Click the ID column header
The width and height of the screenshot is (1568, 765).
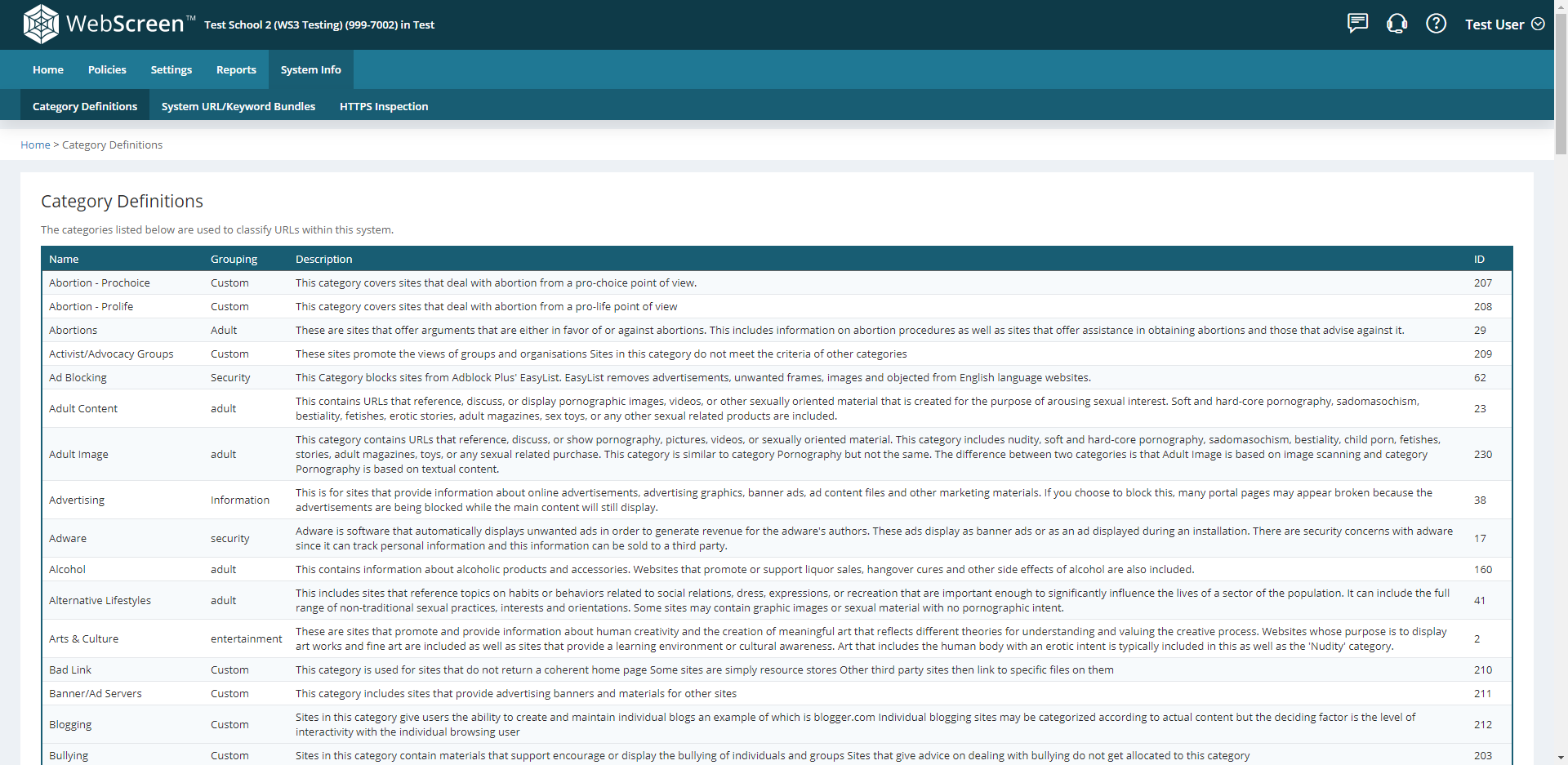click(x=1479, y=260)
